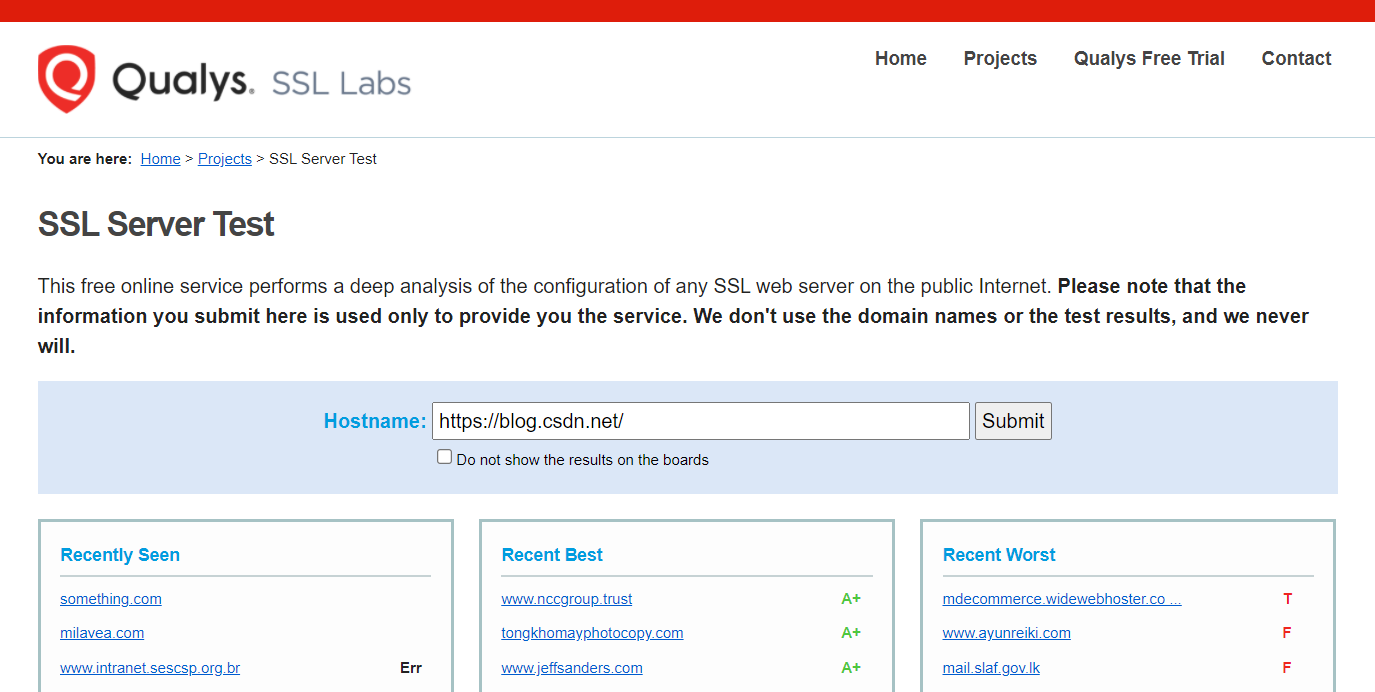Open the milavea.com result link
The height and width of the screenshot is (692, 1375).
point(101,633)
